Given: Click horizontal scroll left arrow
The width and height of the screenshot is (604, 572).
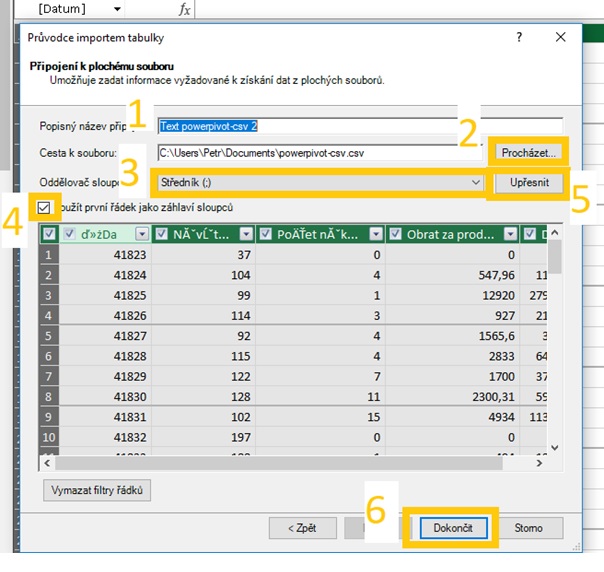Looking at the screenshot, I should [x=47, y=463].
